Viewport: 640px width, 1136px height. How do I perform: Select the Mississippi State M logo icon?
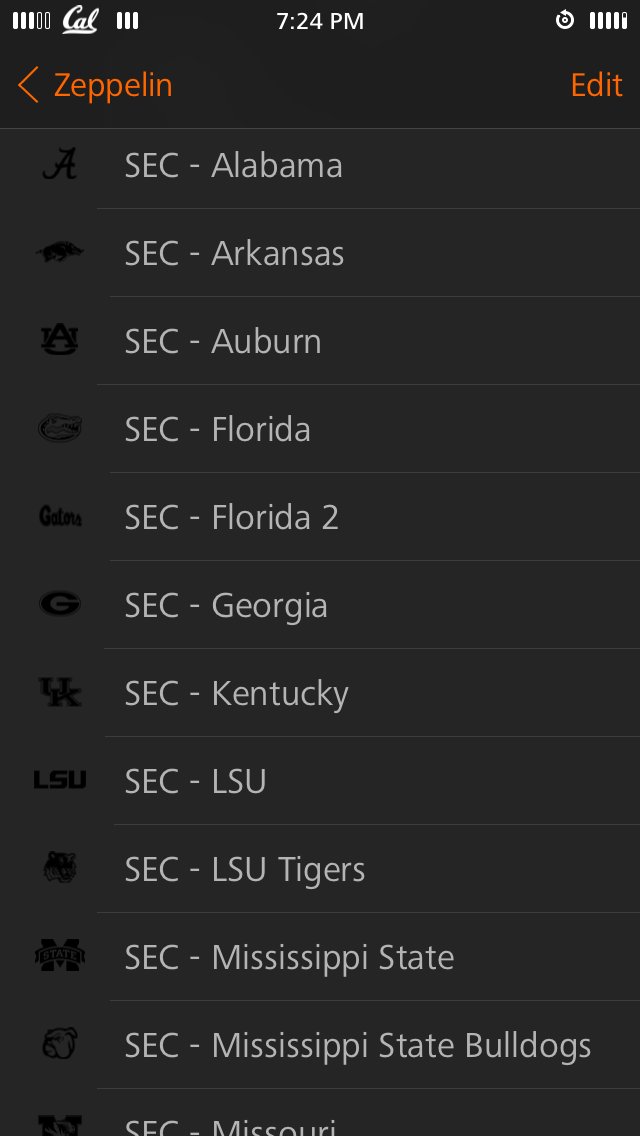point(60,956)
